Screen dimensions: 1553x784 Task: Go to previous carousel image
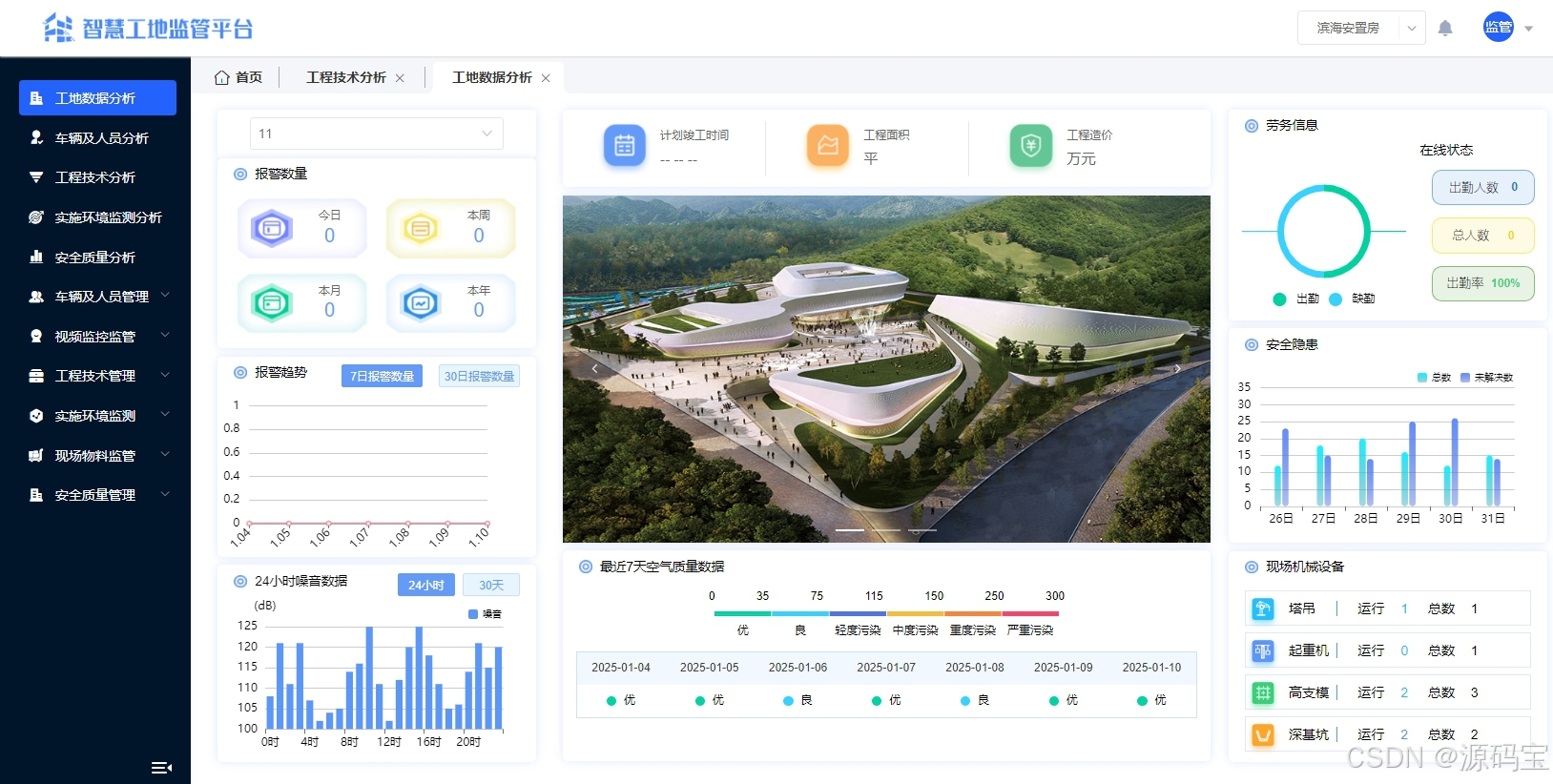(594, 368)
